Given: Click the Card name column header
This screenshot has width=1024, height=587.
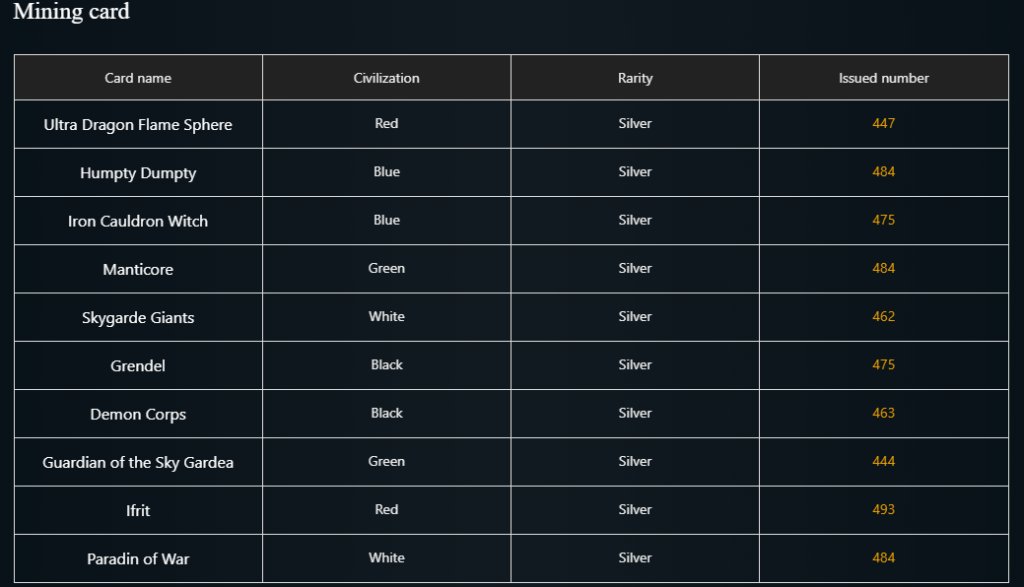Looking at the screenshot, I should coord(138,78).
